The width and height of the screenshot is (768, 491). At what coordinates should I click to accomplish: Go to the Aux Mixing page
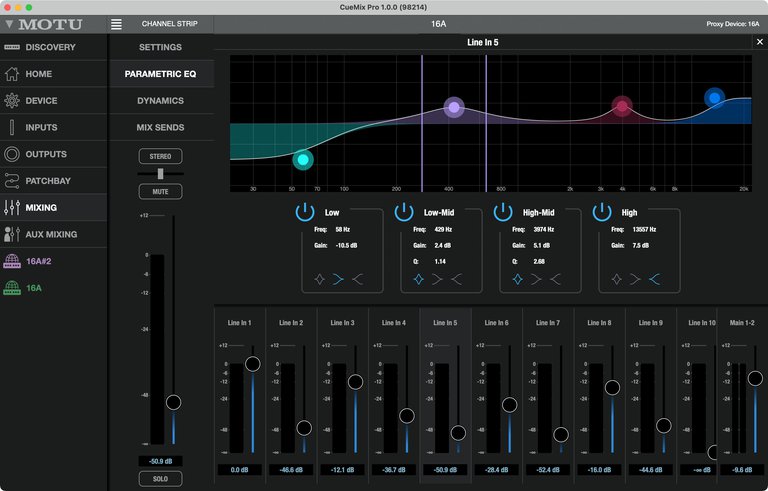(x=52, y=234)
